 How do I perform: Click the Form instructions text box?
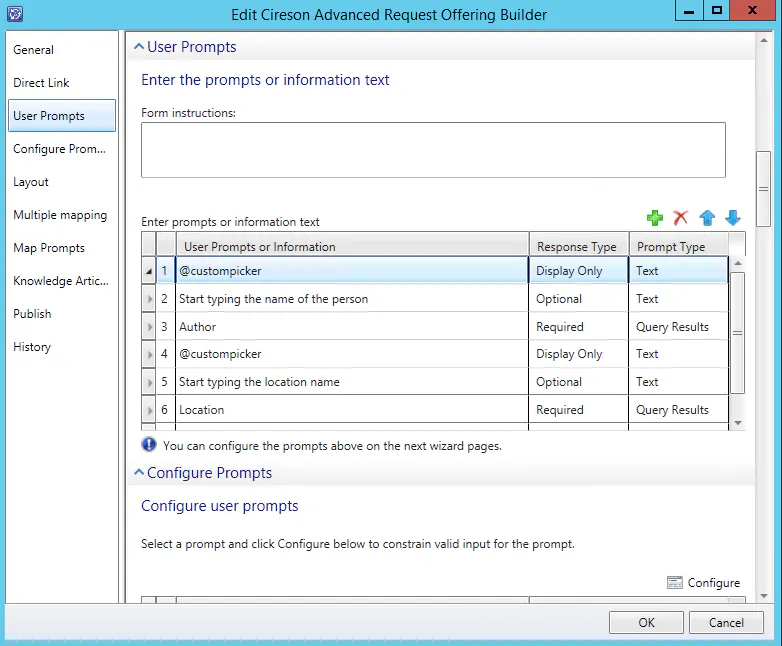(x=433, y=150)
